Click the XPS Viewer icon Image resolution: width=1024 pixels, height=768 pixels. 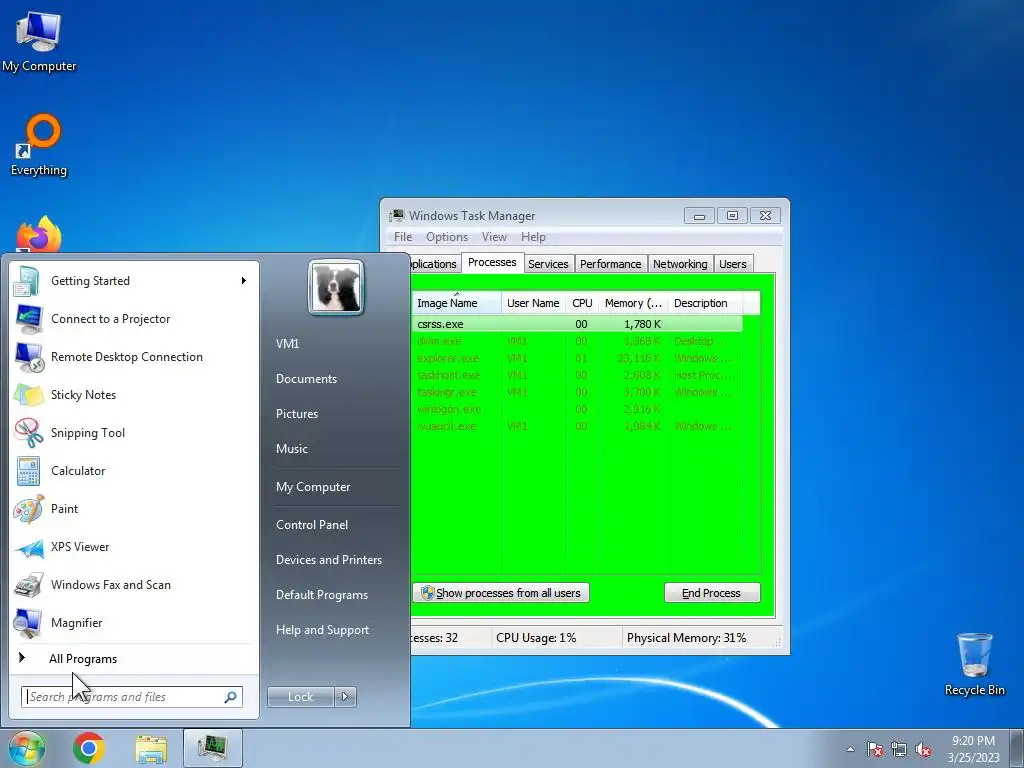click(x=29, y=547)
